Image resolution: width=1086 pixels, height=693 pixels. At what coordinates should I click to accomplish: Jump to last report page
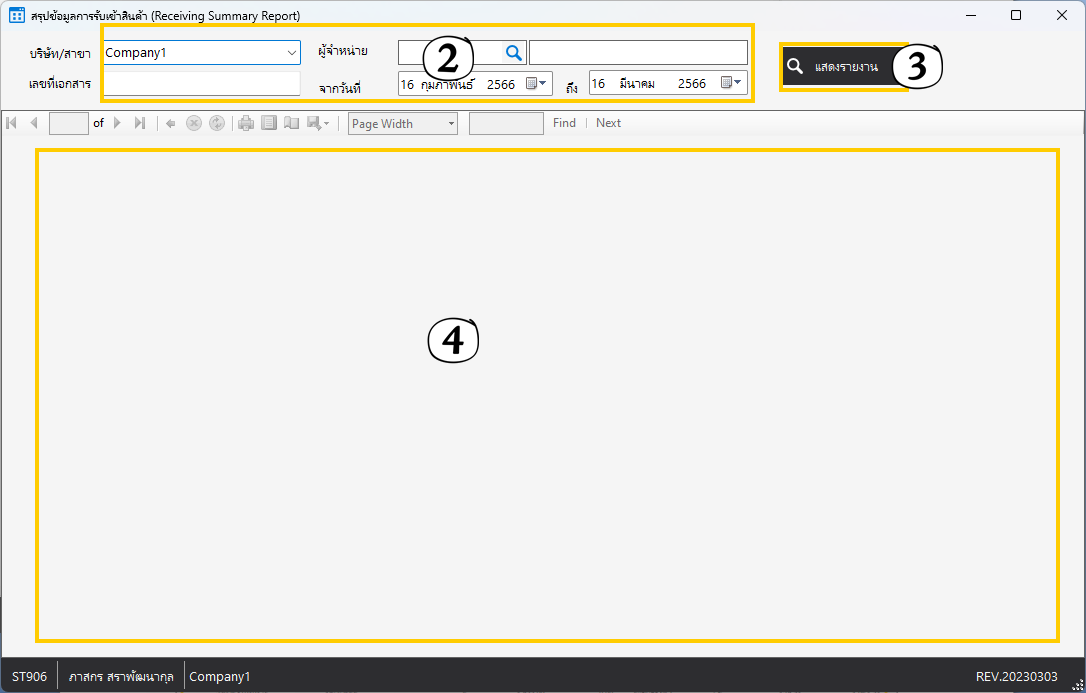click(x=139, y=123)
